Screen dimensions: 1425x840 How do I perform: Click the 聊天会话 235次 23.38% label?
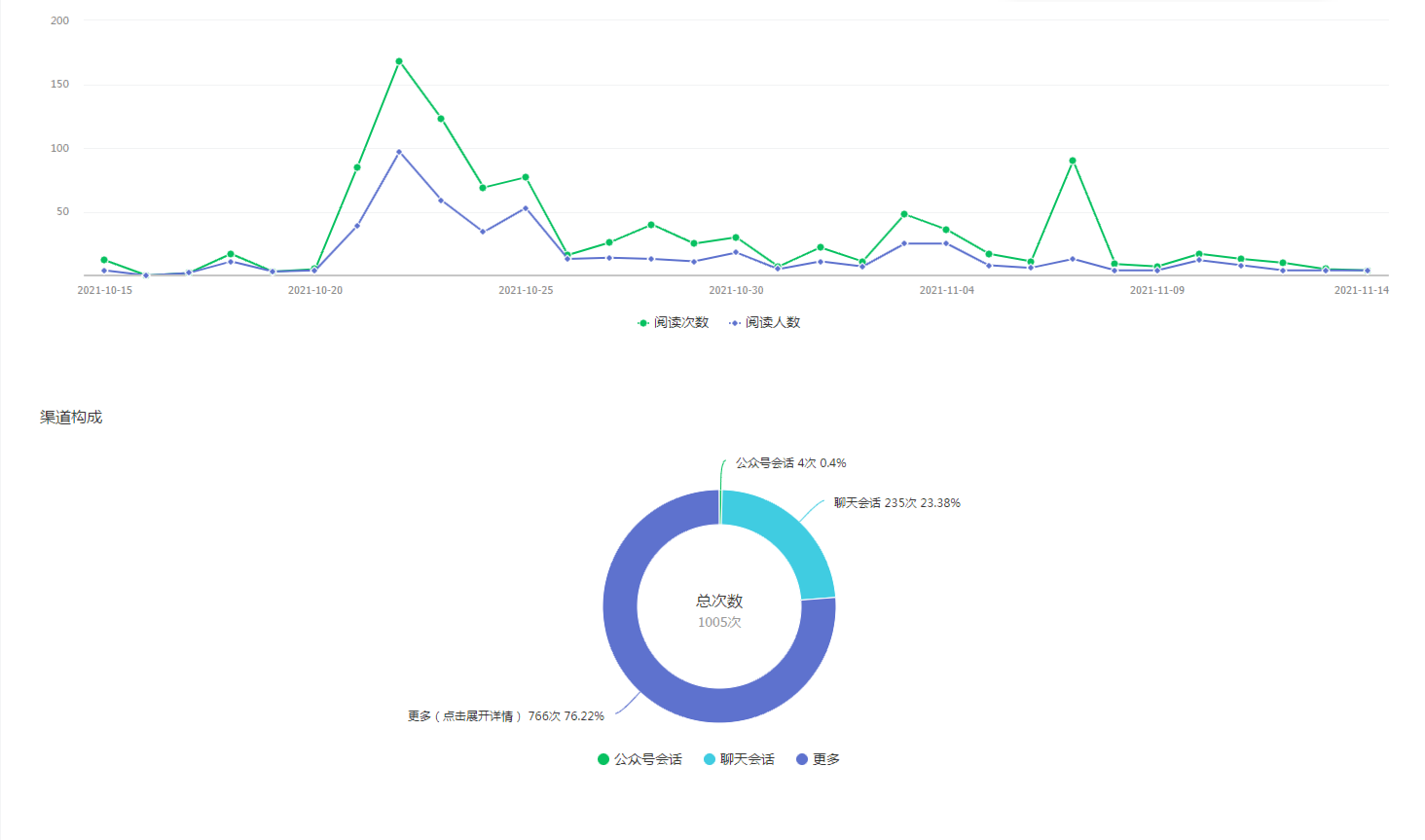click(896, 503)
